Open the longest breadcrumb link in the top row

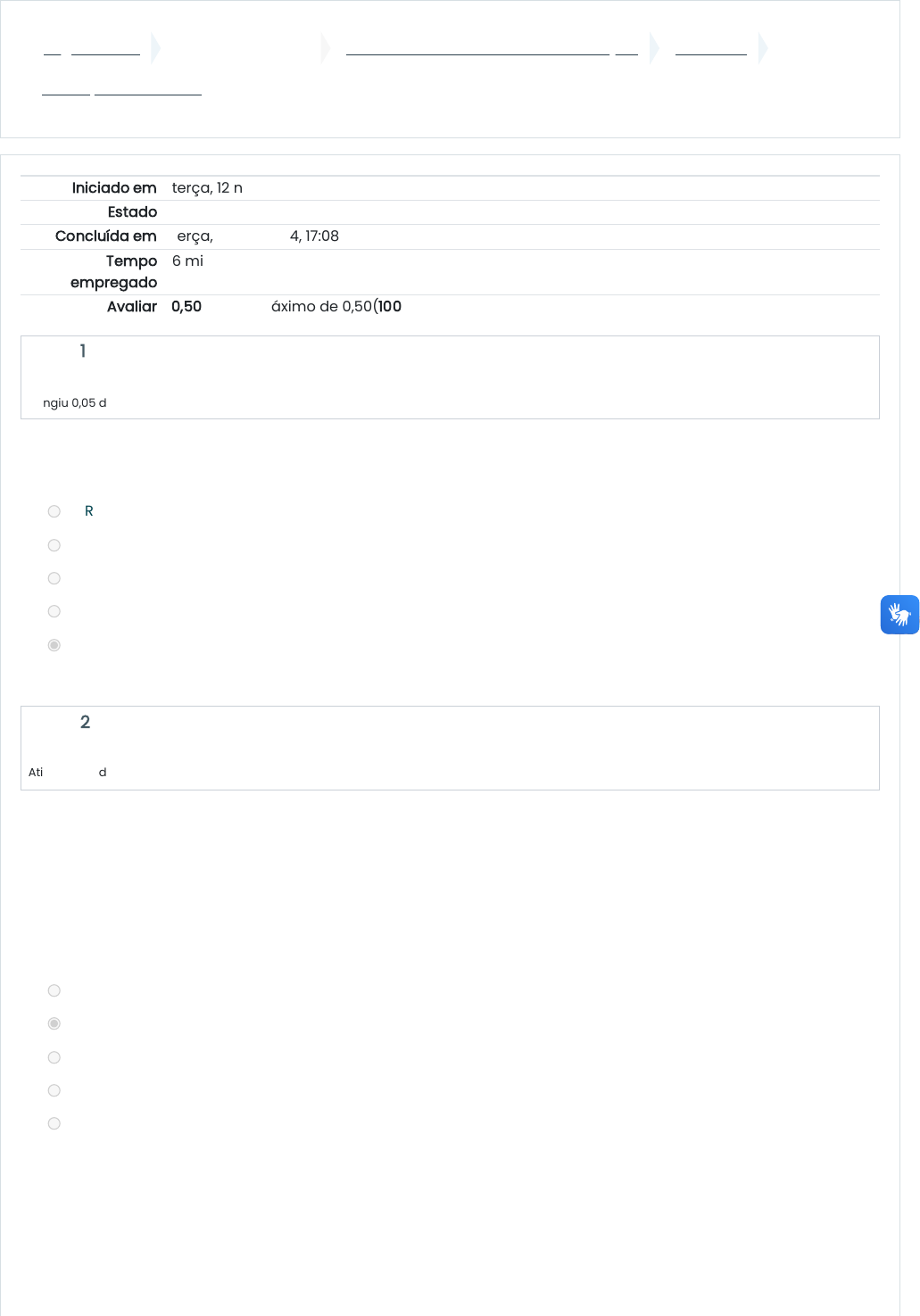click(477, 48)
